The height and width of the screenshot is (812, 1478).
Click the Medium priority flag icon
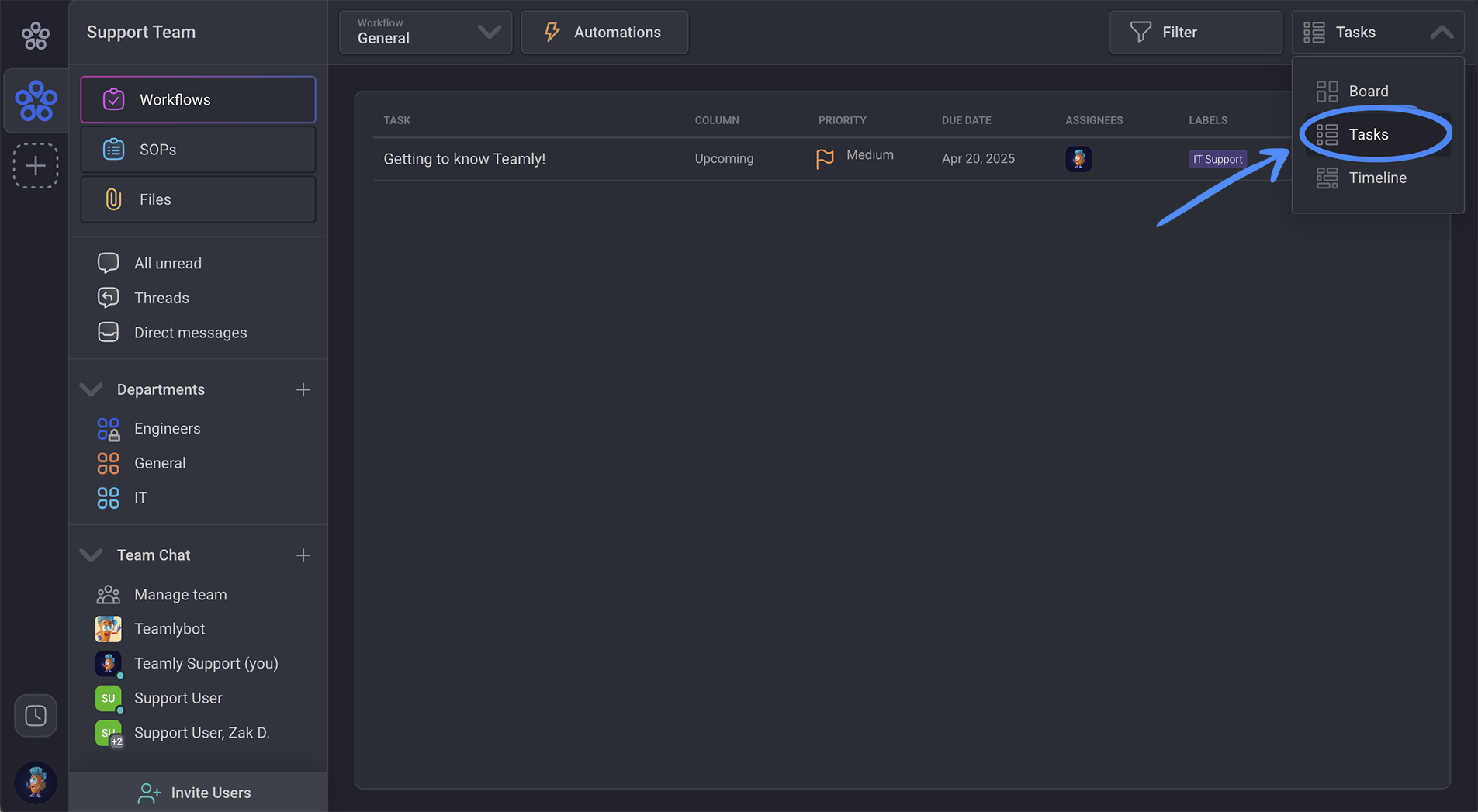click(x=825, y=158)
